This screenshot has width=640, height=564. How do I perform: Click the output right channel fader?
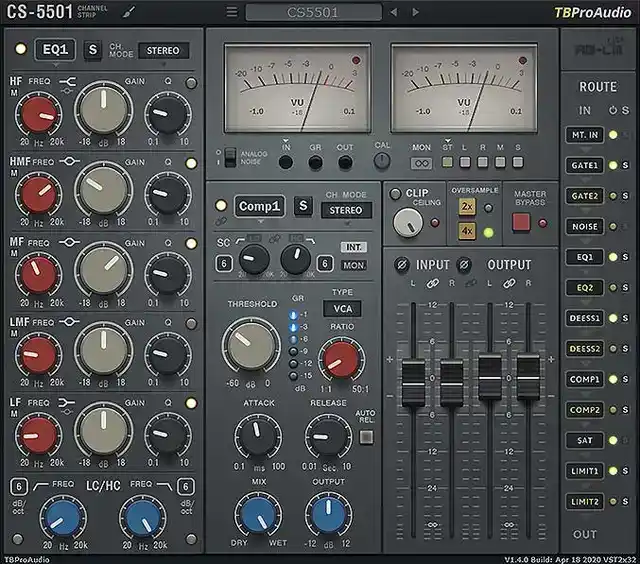click(x=528, y=377)
